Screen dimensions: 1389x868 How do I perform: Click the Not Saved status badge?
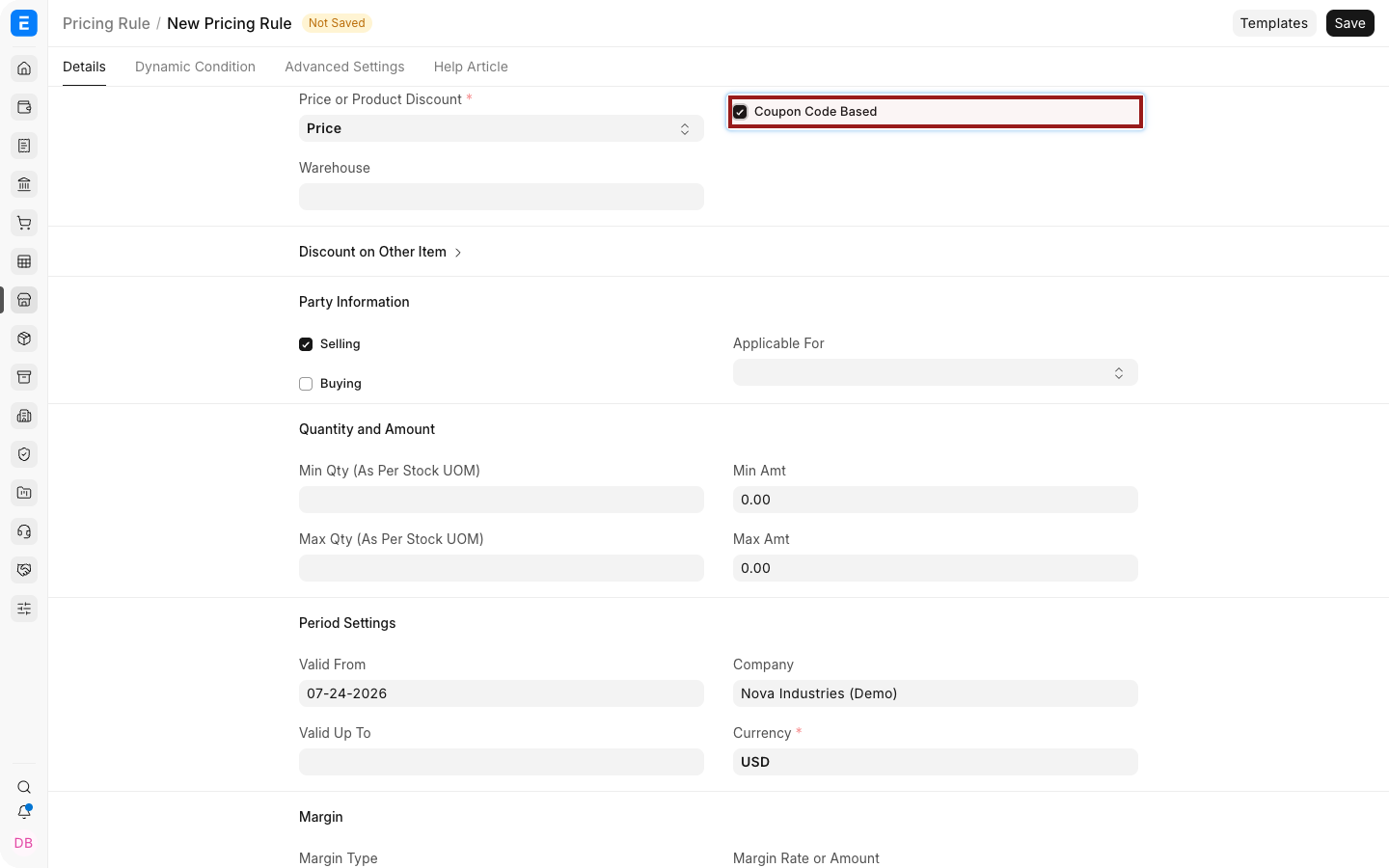point(337,23)
